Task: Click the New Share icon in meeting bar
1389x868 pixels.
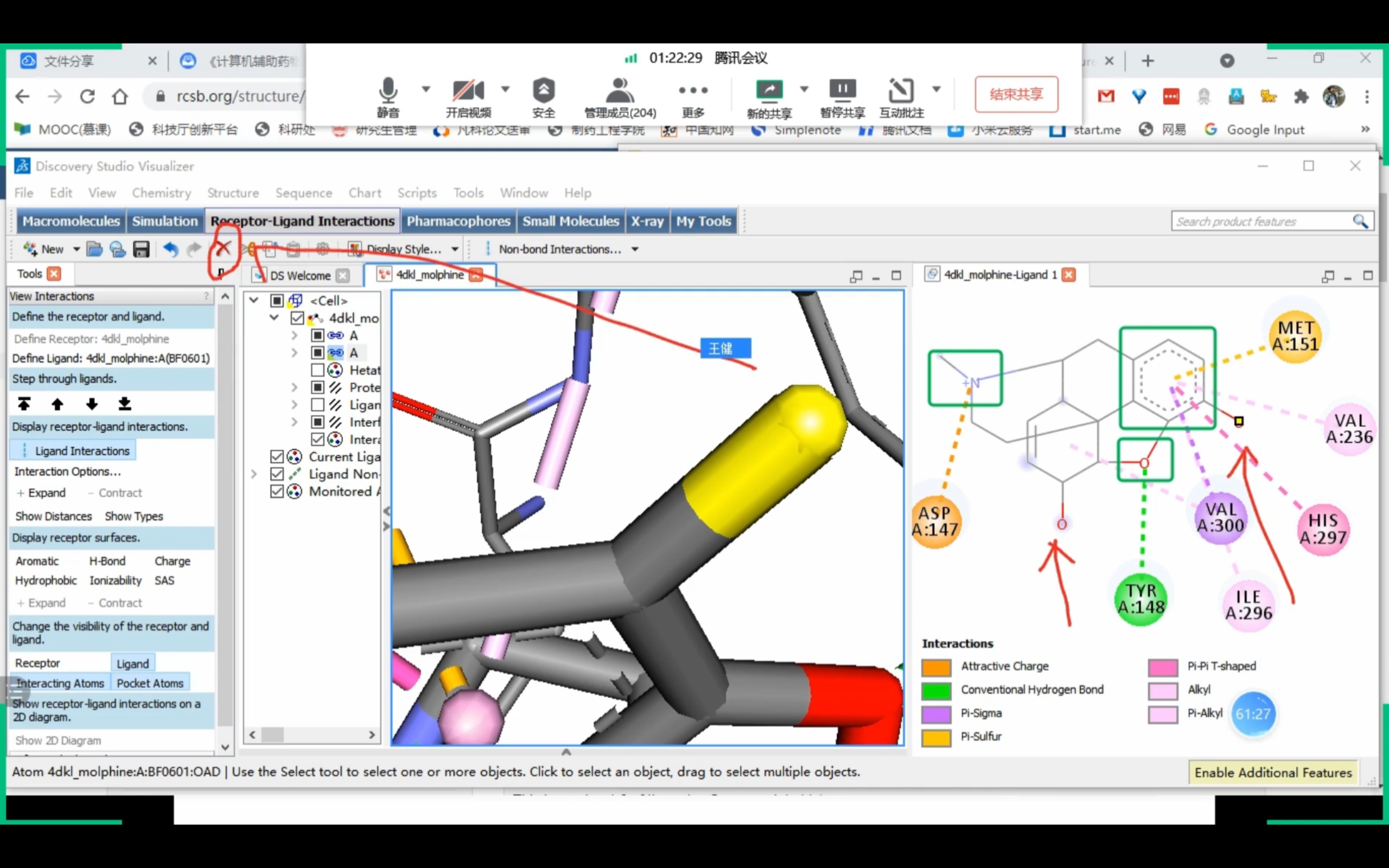Action: click(769, 98)
